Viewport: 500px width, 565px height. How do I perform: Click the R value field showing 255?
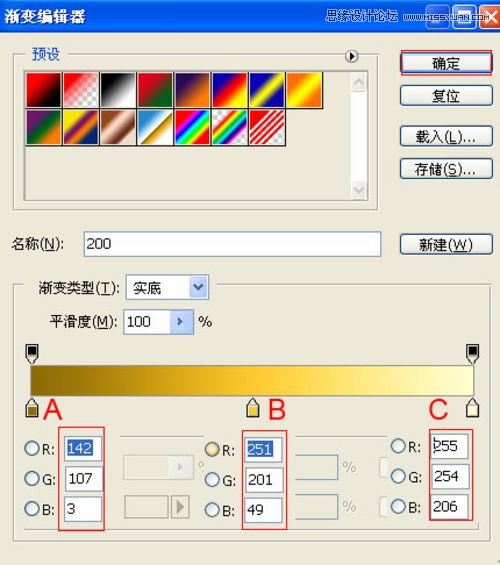450,446
